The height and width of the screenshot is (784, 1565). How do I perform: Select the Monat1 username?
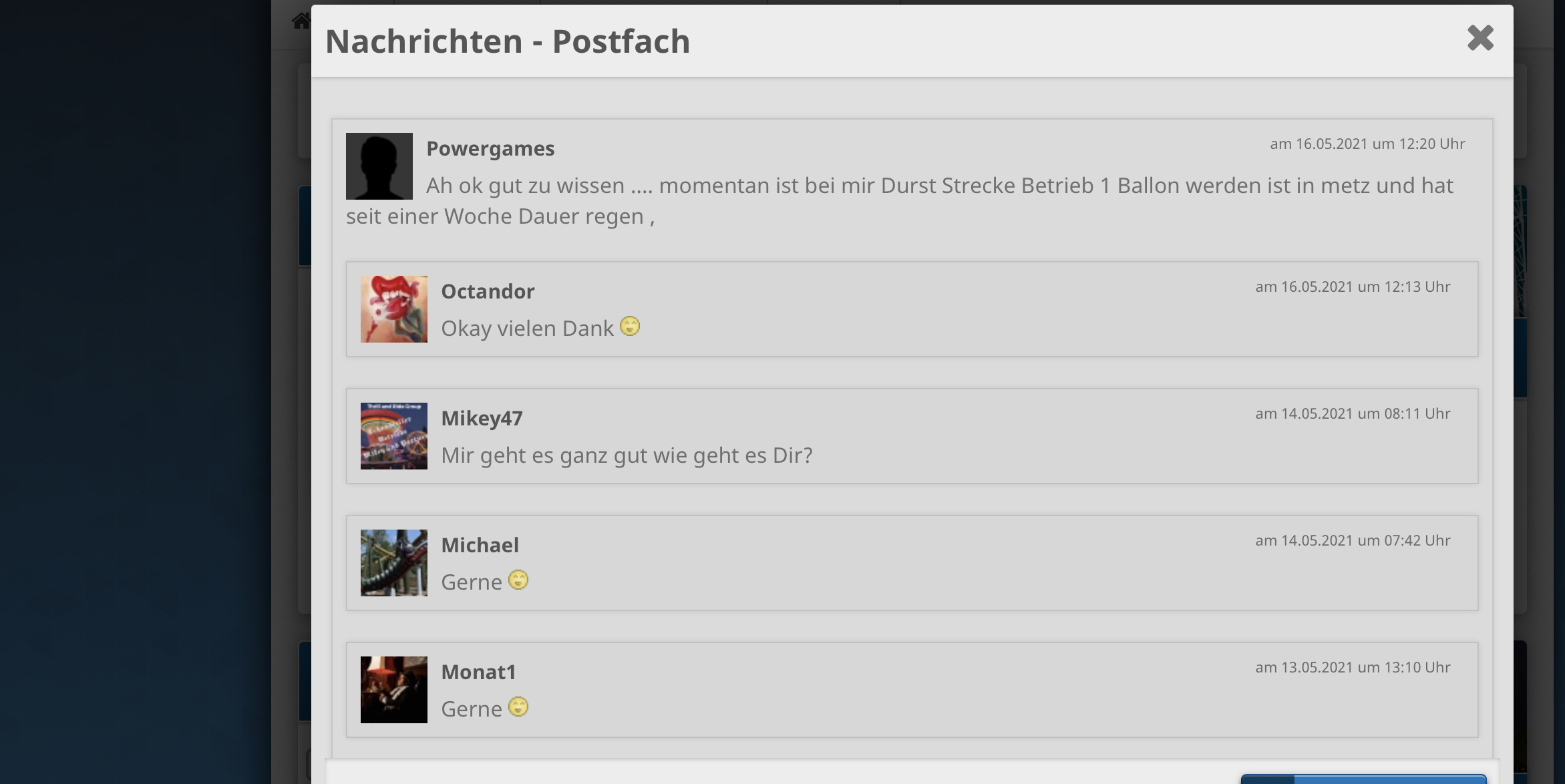[x=478, y=672]
